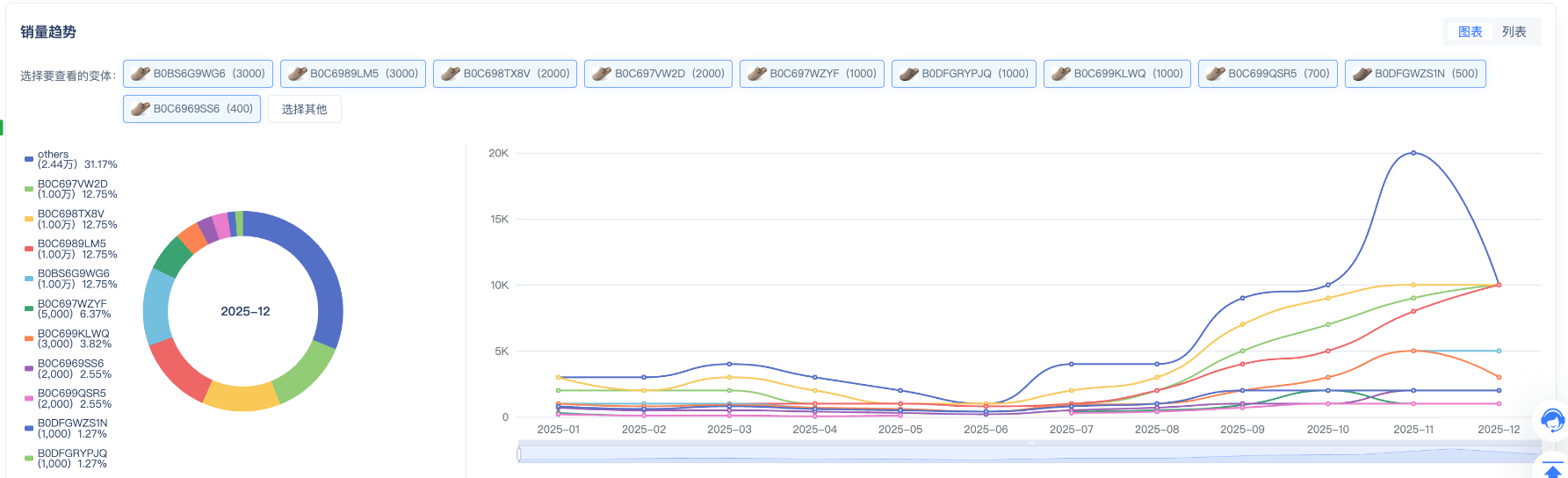Switch to the 图表 chart view tab
The width and height of the screenshot is (1568, 478).
[x=1470, y=32]
